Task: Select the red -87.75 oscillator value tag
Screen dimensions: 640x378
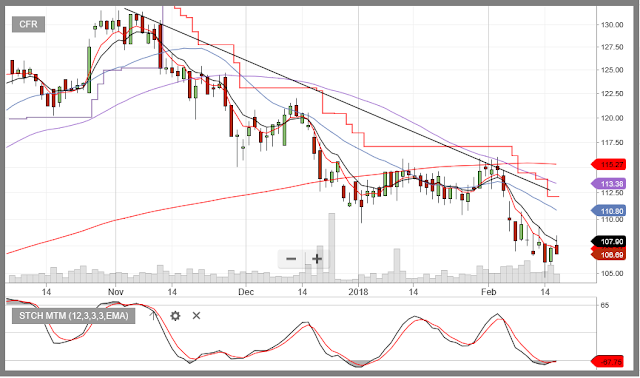Action: [x=609, y=362]
